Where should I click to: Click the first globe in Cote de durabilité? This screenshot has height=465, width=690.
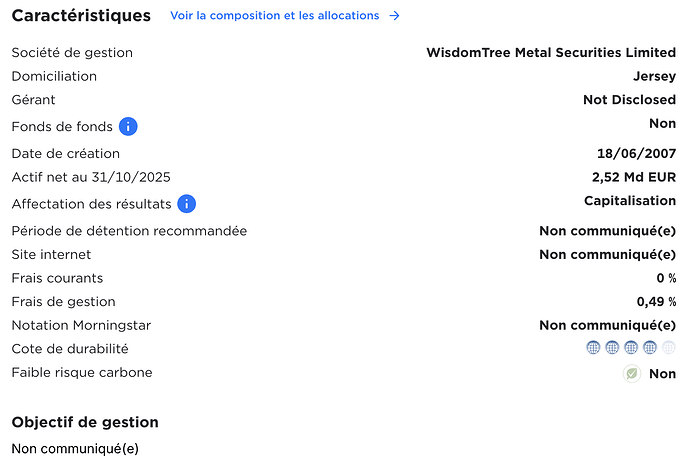593,348
